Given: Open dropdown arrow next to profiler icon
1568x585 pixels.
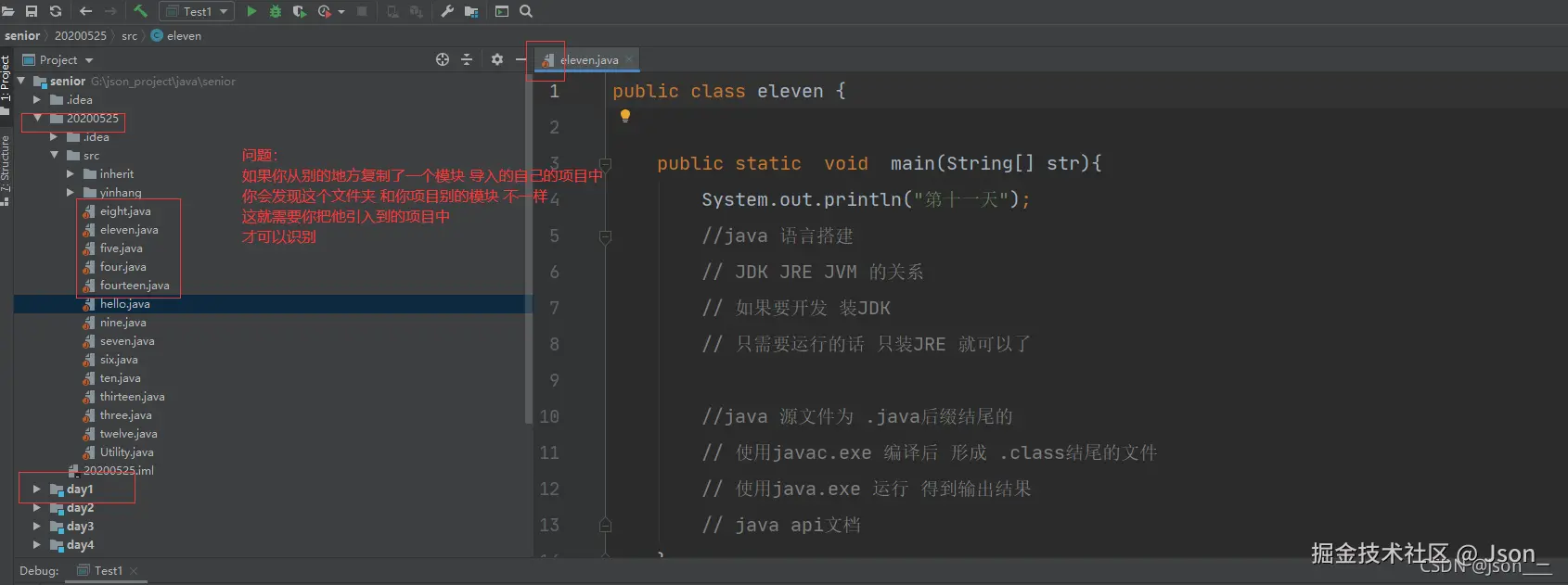Looking at the screenshot, I should pyautogui.click(x=341, y=12).
